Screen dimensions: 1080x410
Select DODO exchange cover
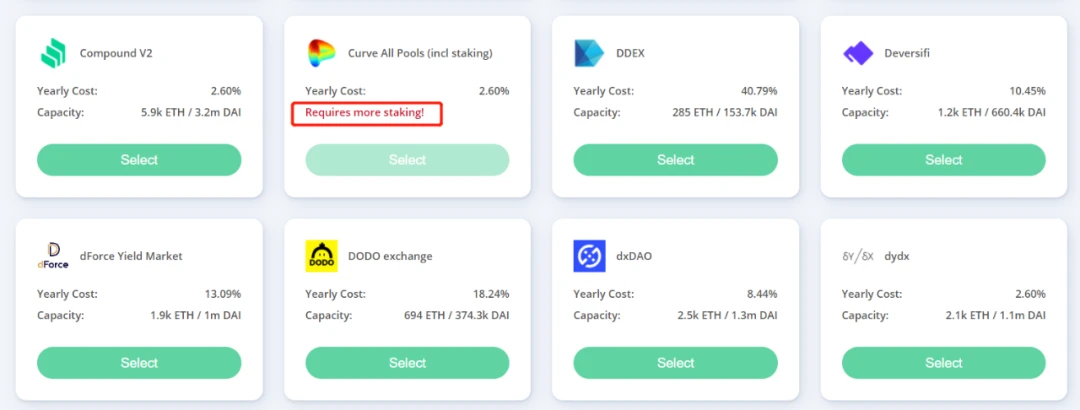pyautogui.click(x=407, y=362)
